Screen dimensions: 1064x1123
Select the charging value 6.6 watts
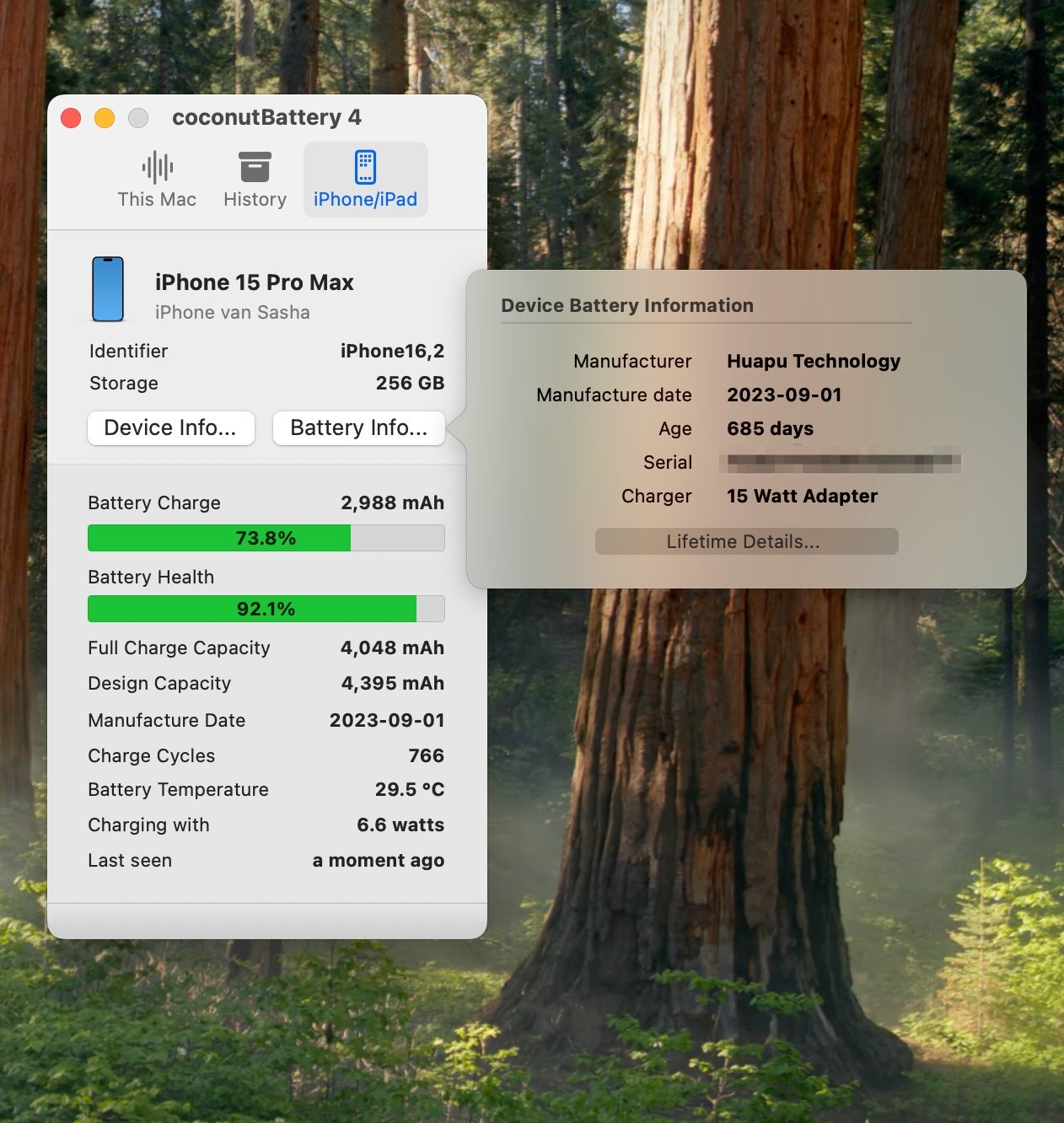point(400,825)
